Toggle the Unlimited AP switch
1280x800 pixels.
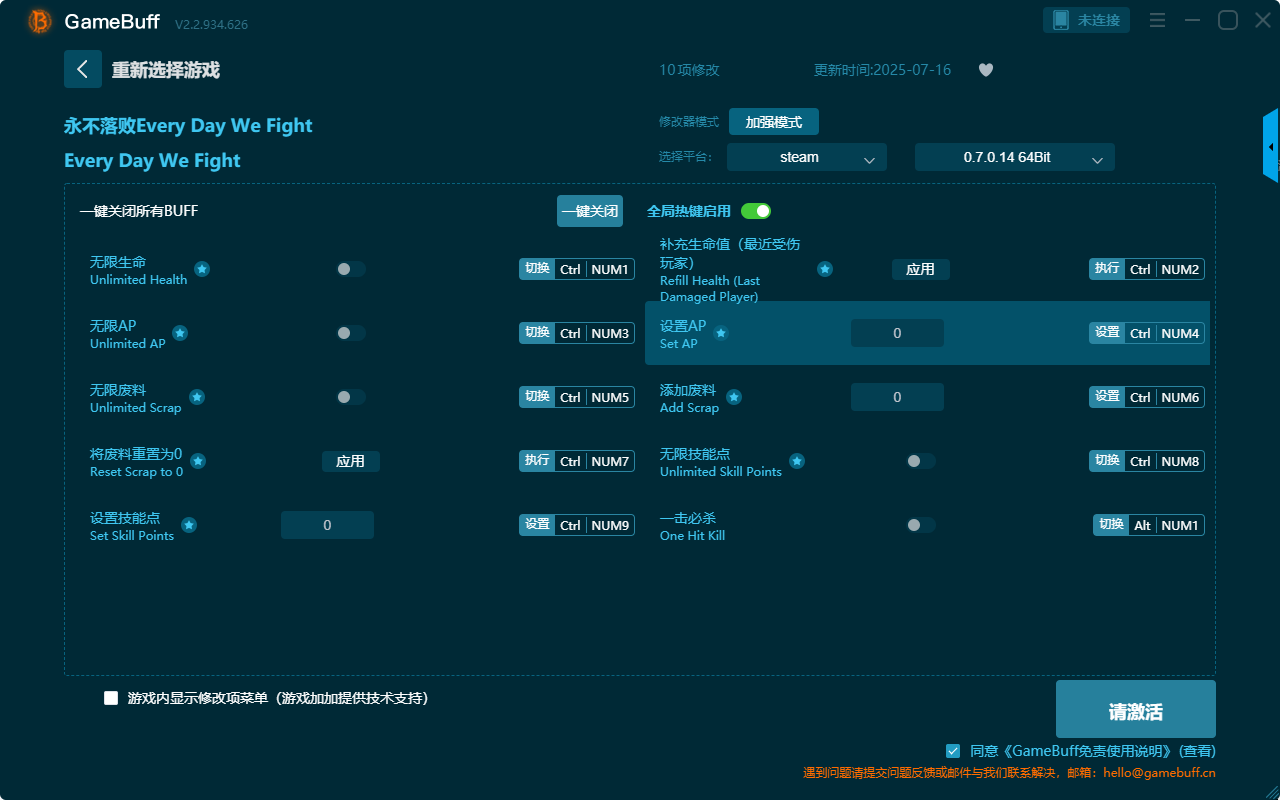point(351,333)
